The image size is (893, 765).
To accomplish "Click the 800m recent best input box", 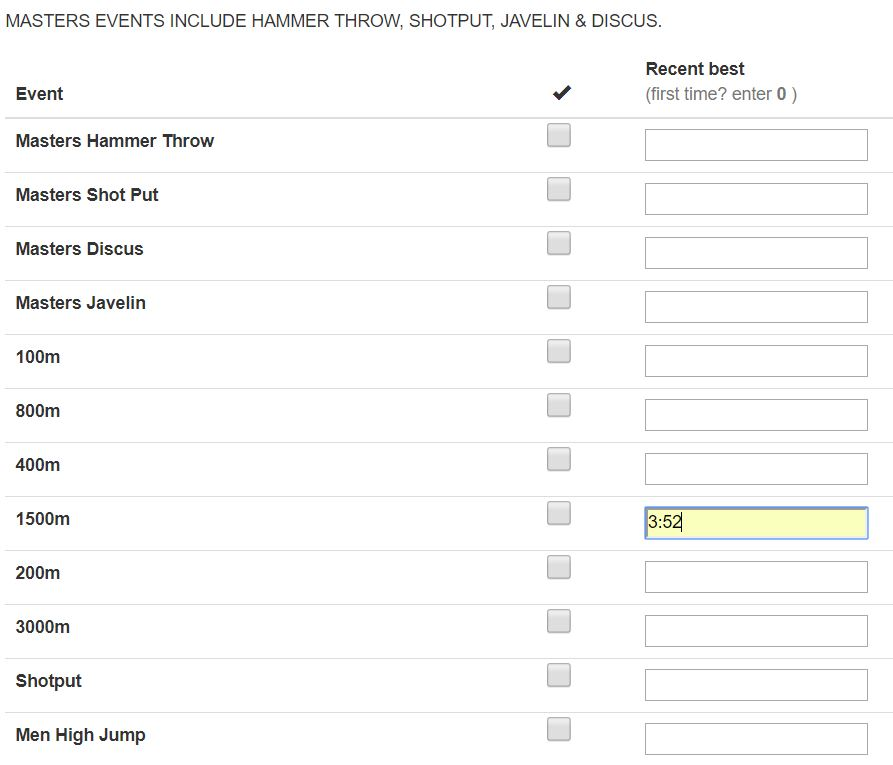I will (756, 415).
